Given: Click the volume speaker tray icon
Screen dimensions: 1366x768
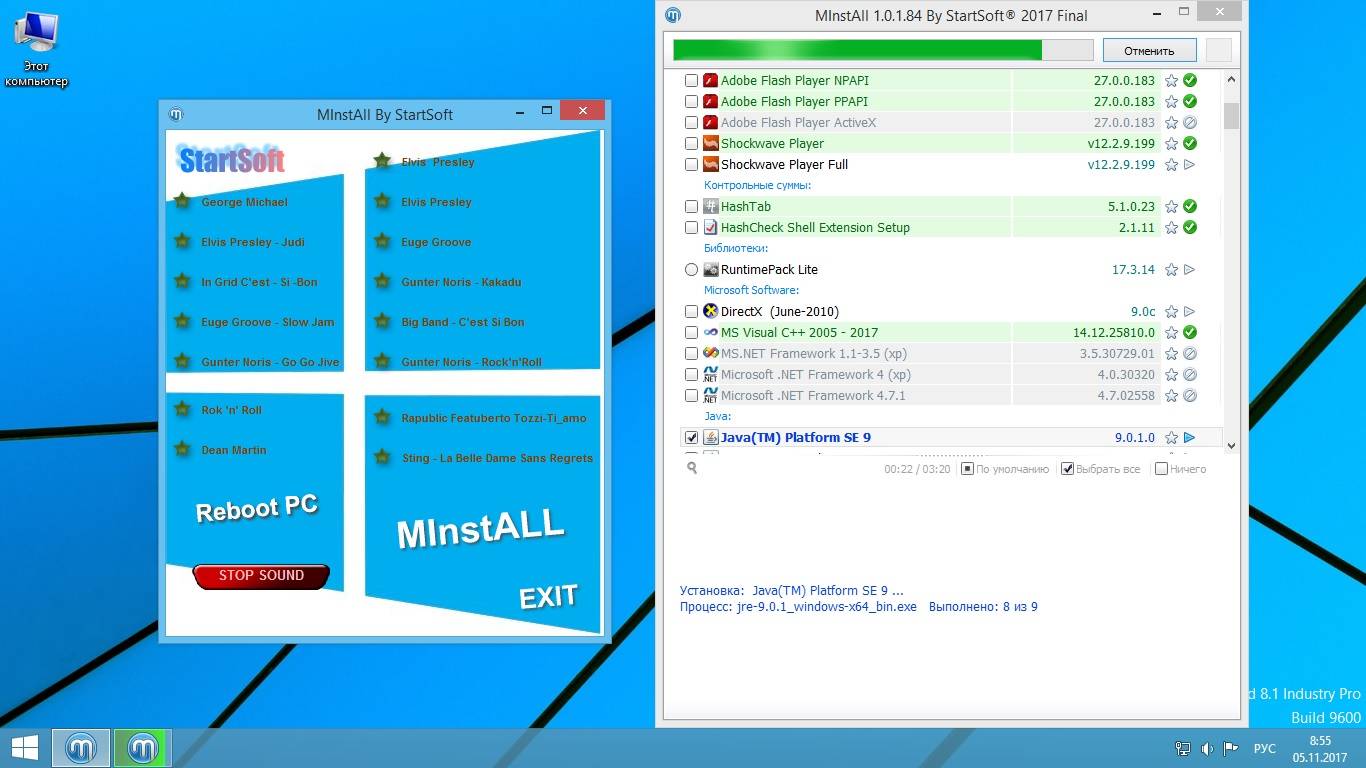Looking at the screenshot, I should point(1207,748).
